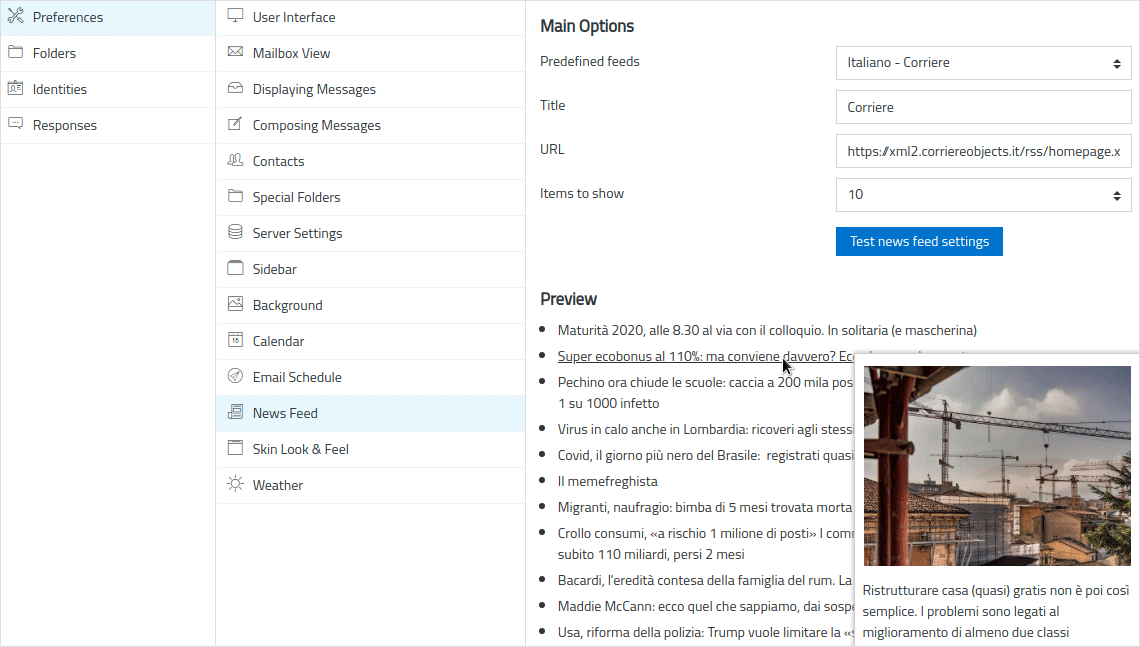Open the Predefined feeds dropdown
The width and height of the screenshot is (1140, 647).
[x=984, y=63]
